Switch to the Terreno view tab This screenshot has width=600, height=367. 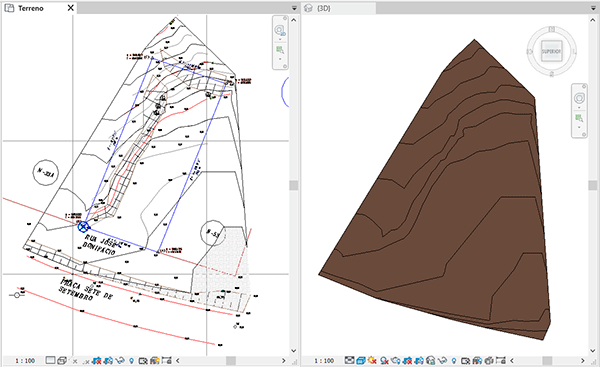[31, 8]
